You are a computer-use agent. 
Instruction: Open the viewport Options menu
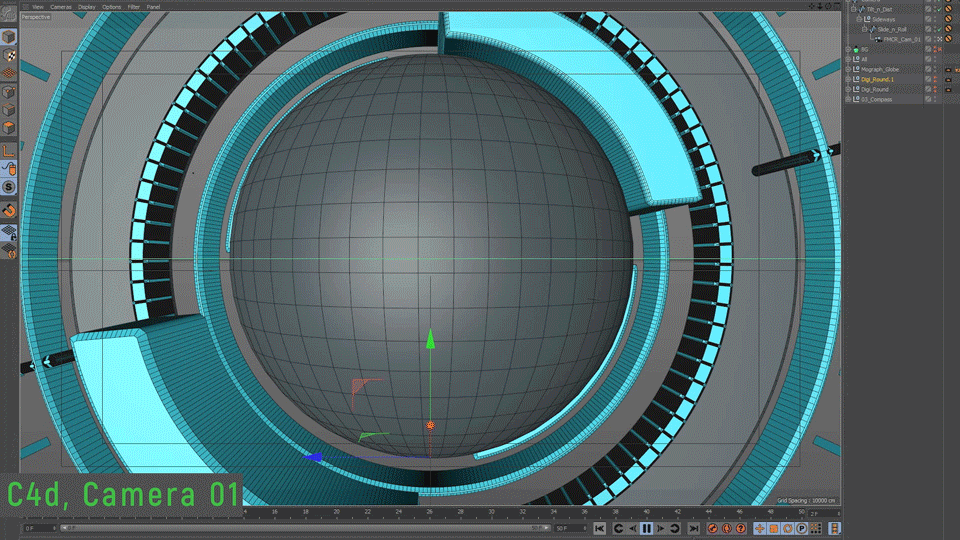click(111, 7)
